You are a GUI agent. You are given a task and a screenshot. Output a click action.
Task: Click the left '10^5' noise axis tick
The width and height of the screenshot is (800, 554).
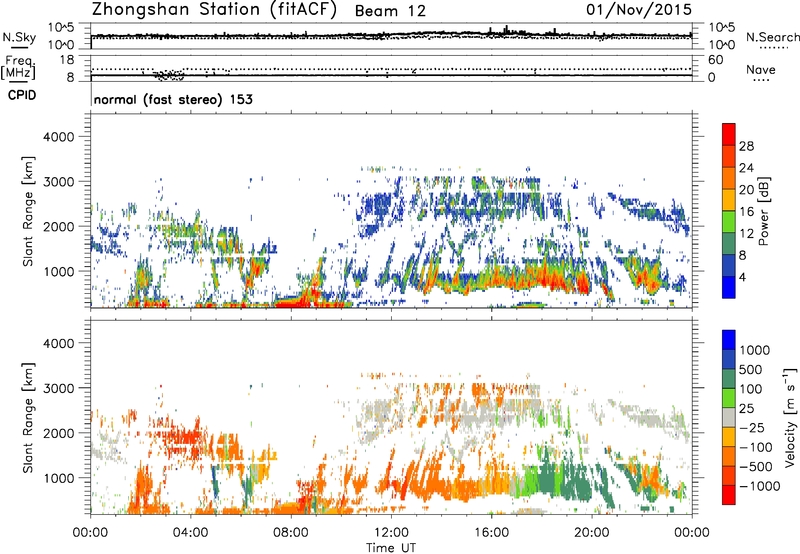[61, 28]
